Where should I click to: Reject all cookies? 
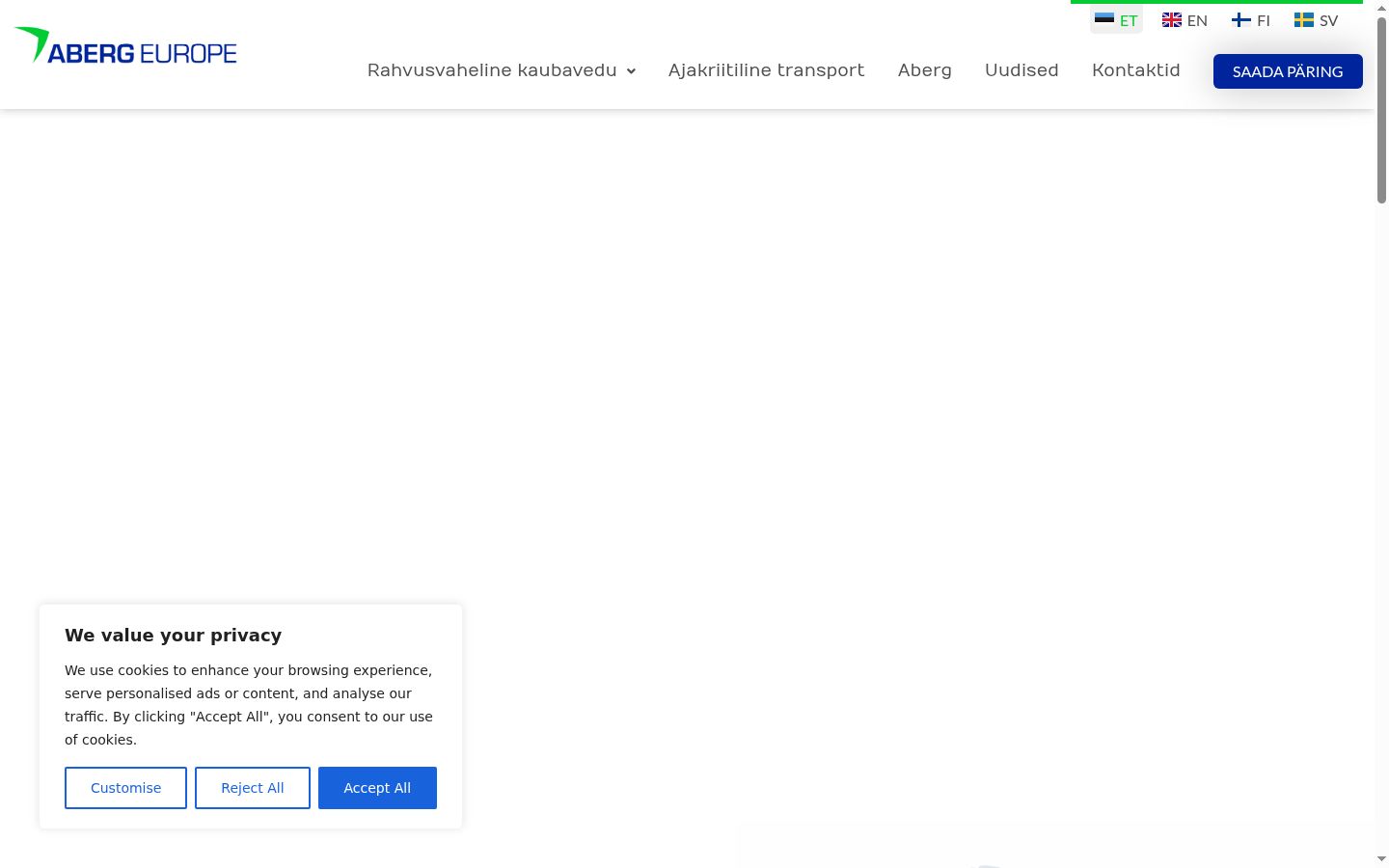pos(253,788)
